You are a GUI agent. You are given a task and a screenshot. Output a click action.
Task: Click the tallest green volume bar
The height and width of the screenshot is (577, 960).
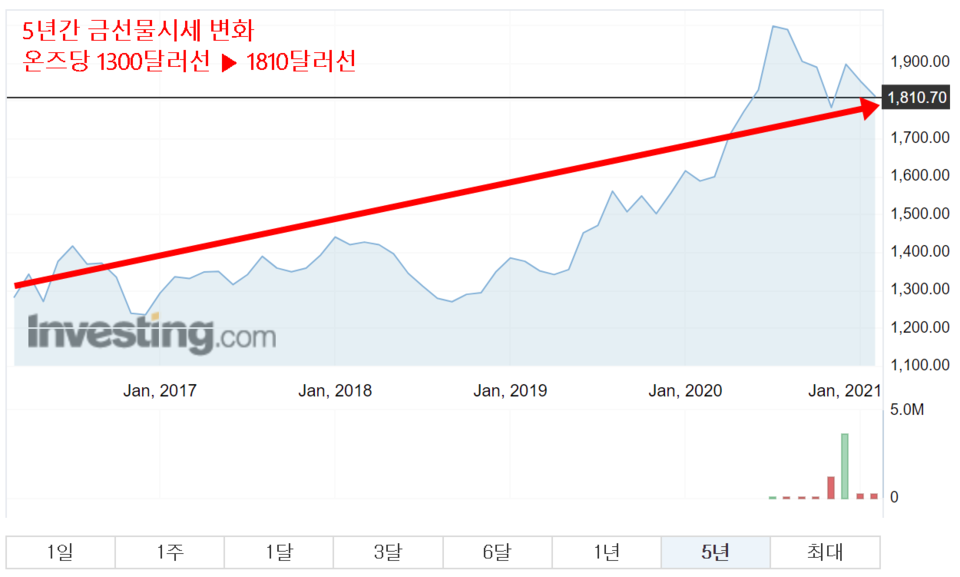point(845,465)
